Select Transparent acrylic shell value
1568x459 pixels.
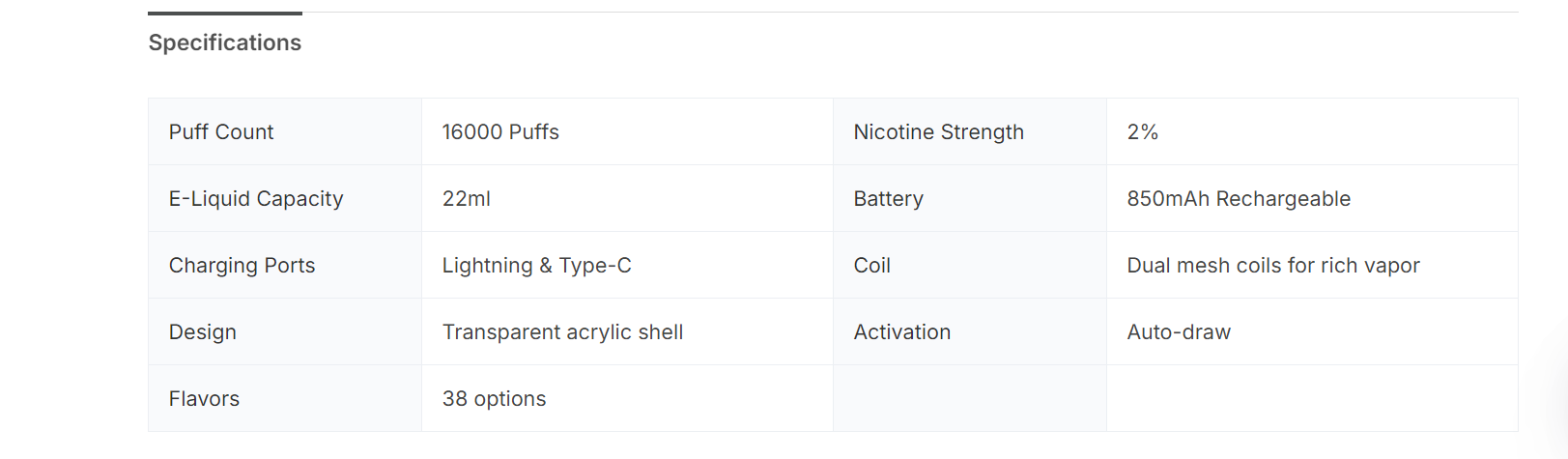(562, 332)
